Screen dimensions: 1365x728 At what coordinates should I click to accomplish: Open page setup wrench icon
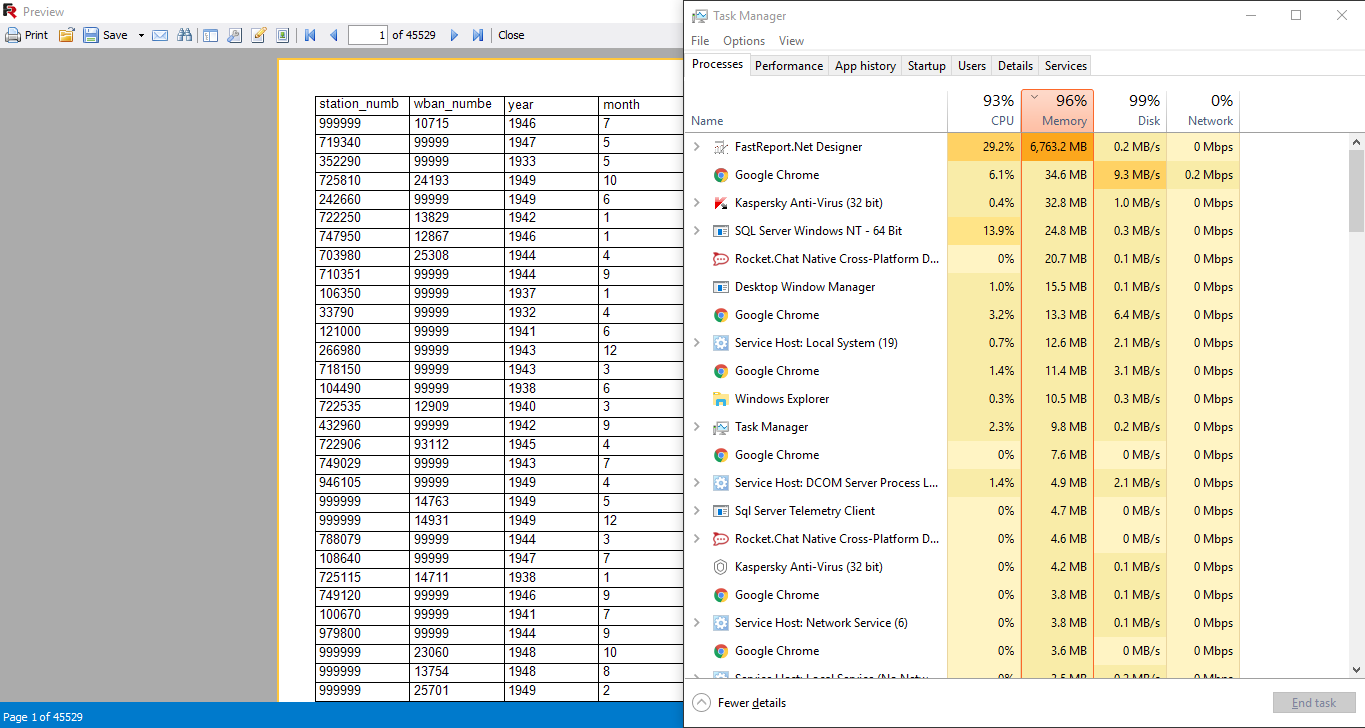click(235, 35)
